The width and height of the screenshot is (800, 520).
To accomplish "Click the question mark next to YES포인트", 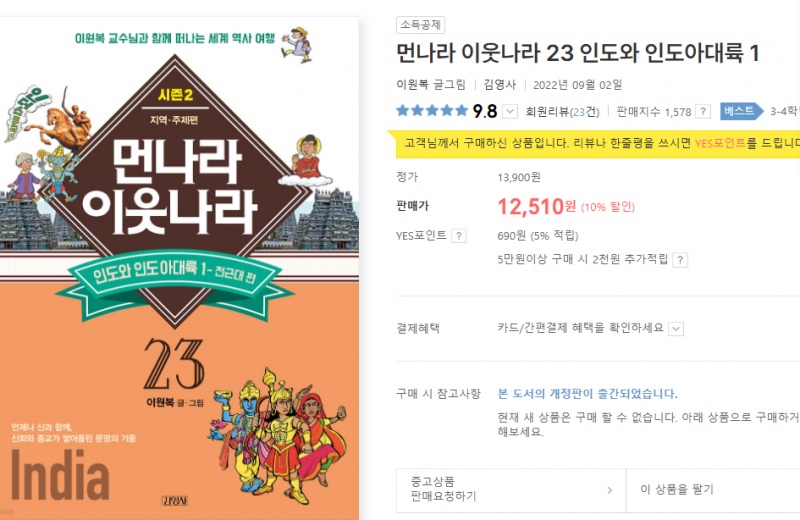I will click(x=459, y=236).
